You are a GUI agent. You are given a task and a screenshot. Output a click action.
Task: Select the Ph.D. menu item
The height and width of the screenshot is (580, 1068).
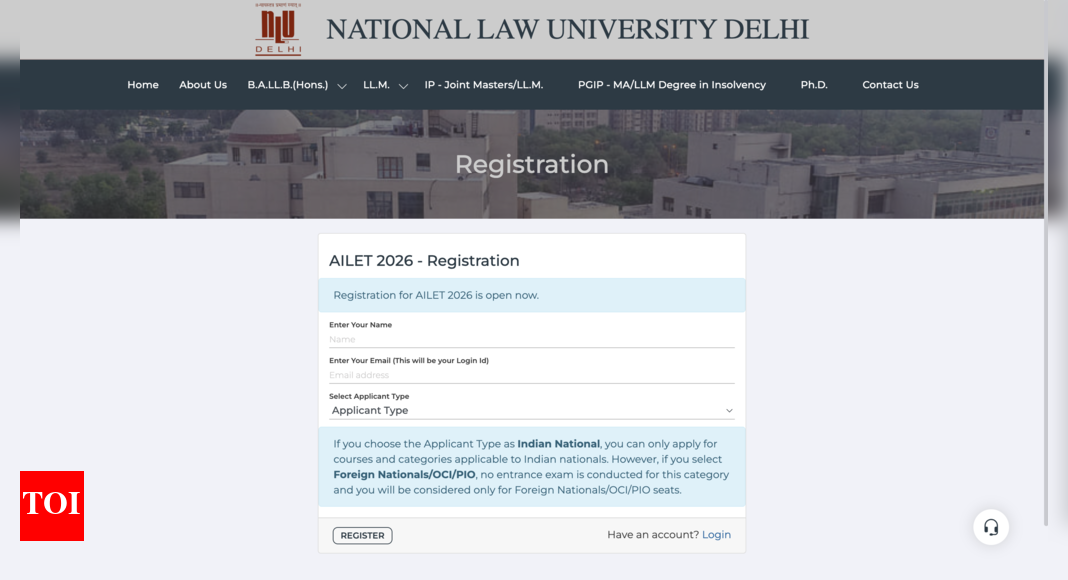coord(814,85)
